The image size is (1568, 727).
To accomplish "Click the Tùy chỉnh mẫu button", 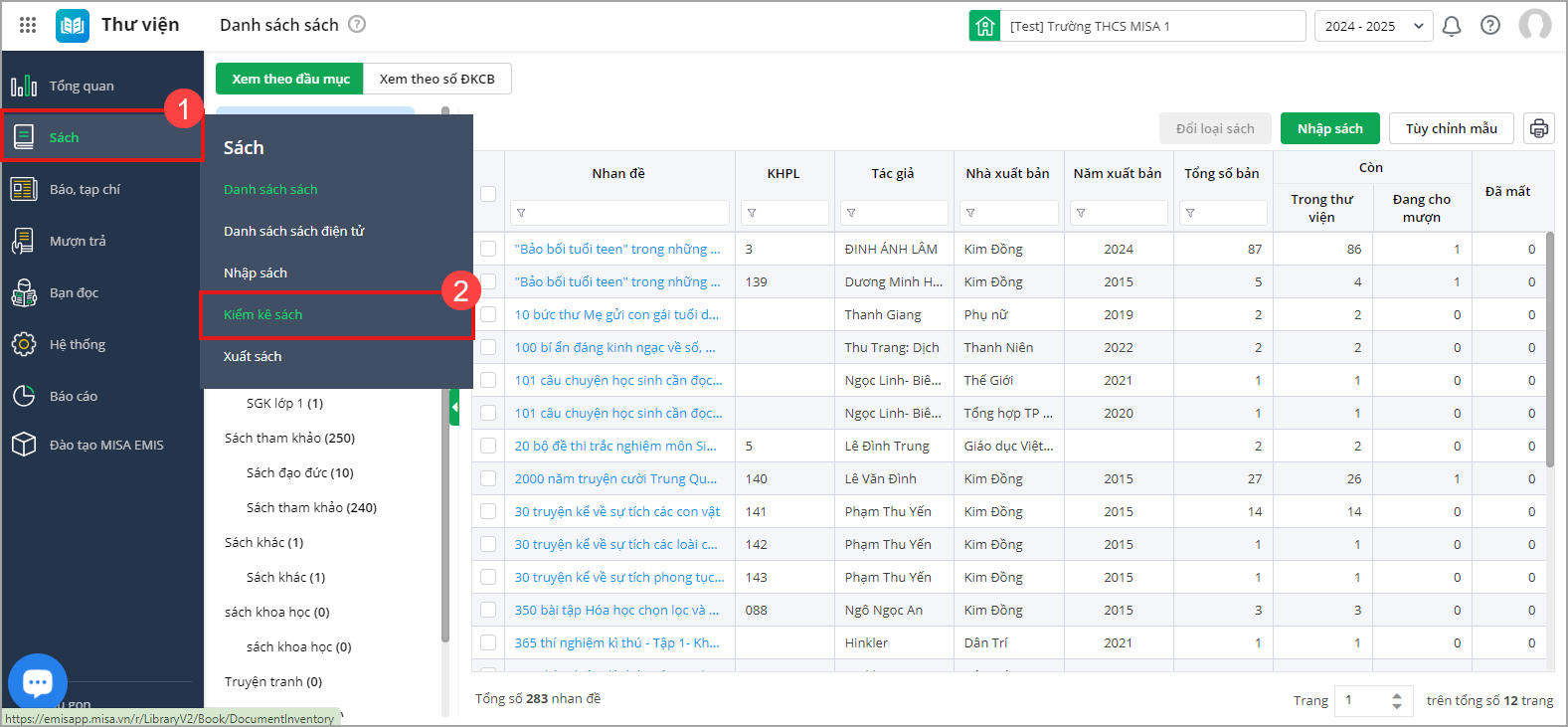I will pos(1452,128).
